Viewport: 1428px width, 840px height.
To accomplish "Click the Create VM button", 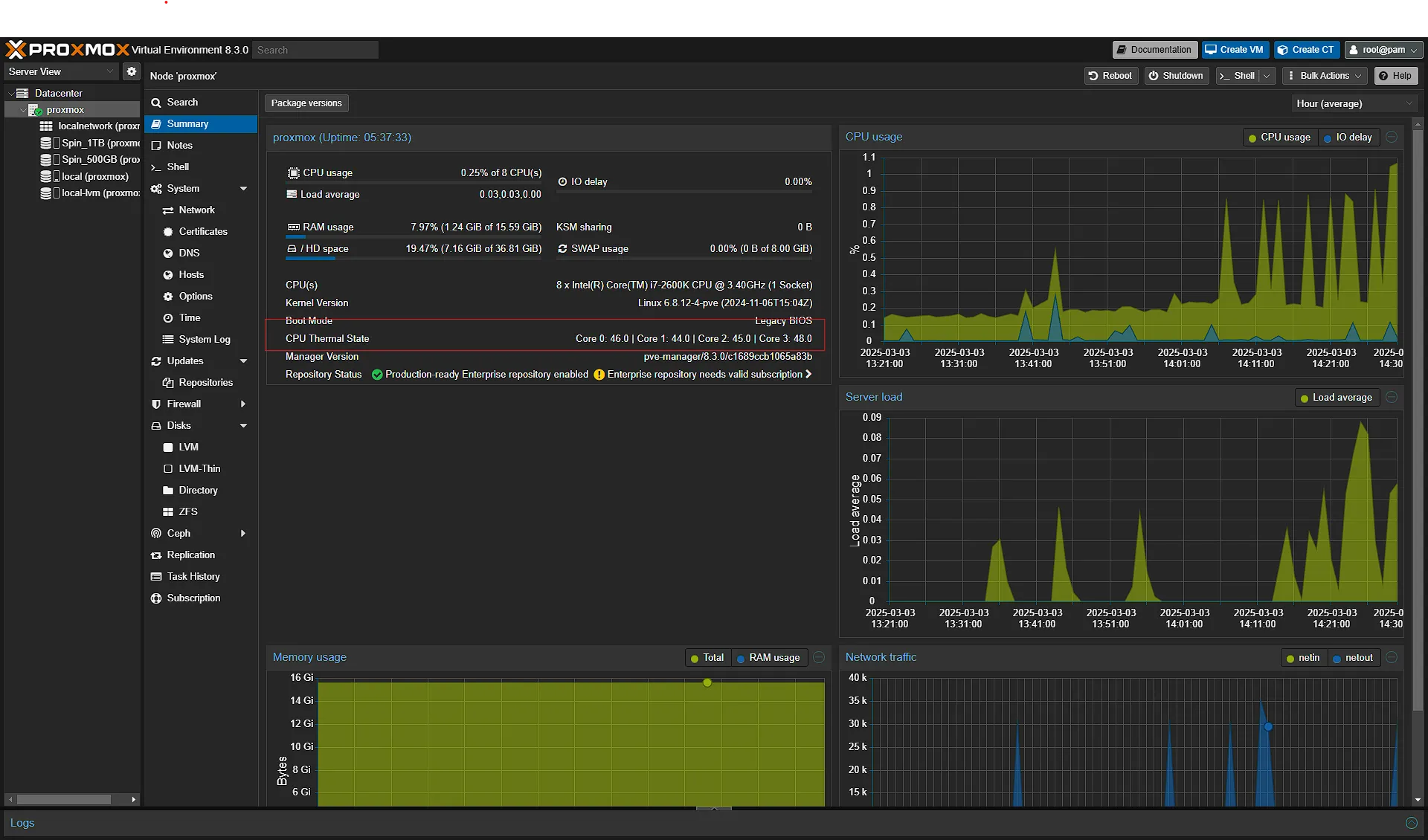I will coord(1234,50).
